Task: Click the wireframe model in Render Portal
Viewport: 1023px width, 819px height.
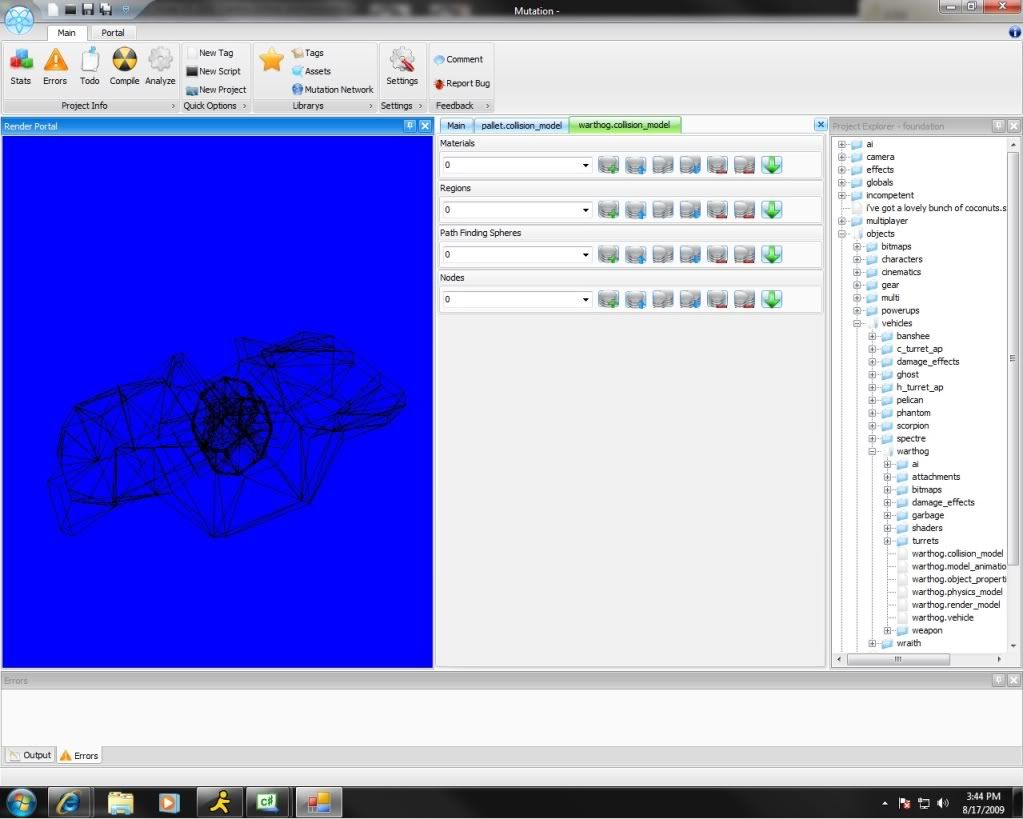Action: (228, 434)
